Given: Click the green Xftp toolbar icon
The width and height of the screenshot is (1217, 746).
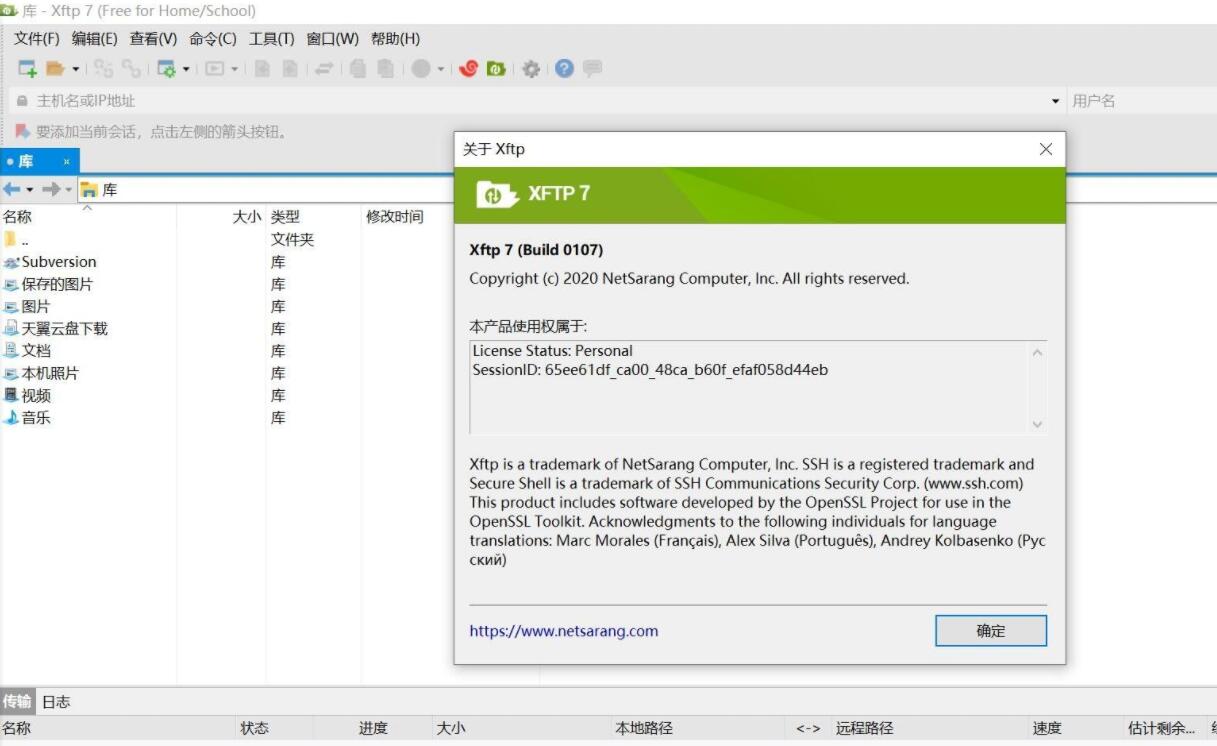Looking at the screenshot, I should (x=496, y=69).
